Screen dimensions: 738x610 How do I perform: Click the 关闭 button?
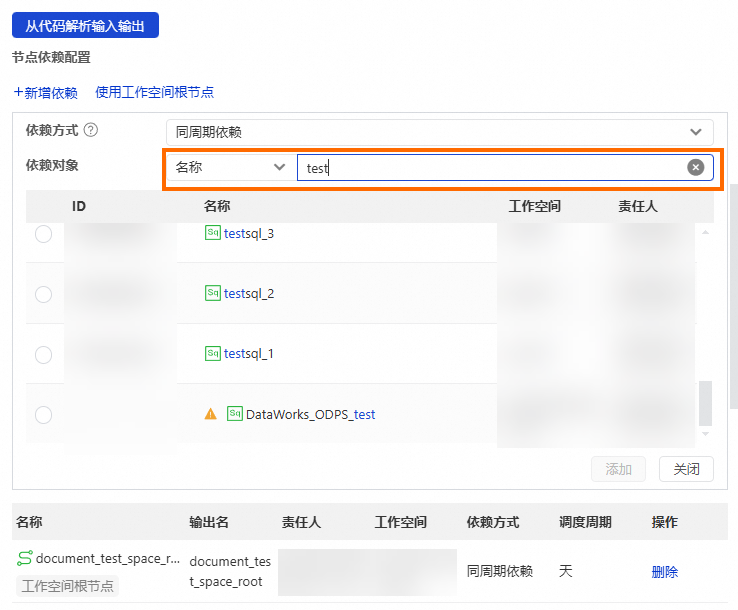[x=686, y=469]
